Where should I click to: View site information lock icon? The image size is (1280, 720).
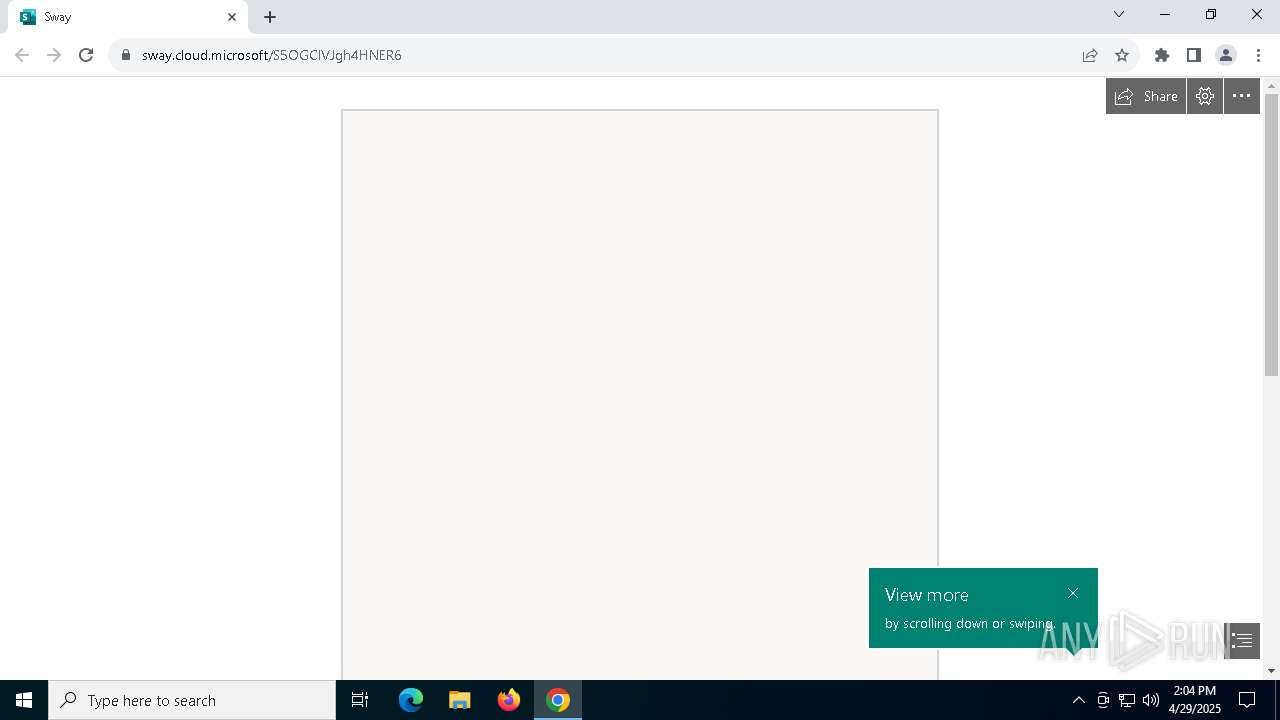coord(126,55)
